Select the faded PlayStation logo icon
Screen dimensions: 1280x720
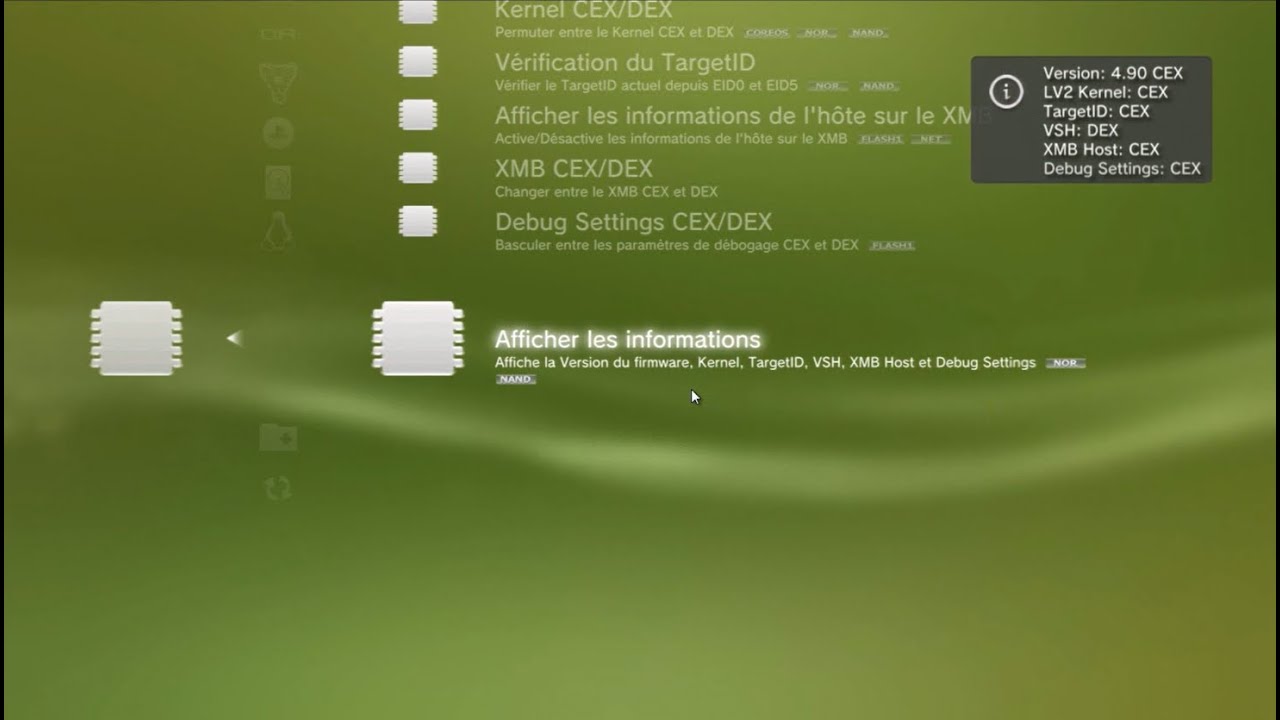[277, 133]
